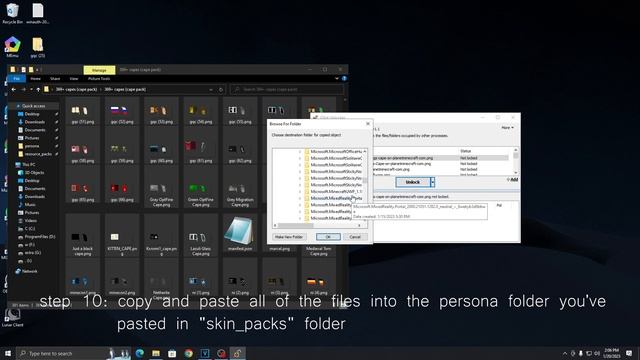
Task: Go up one folder level in Explorer
Action: point(38,89)
